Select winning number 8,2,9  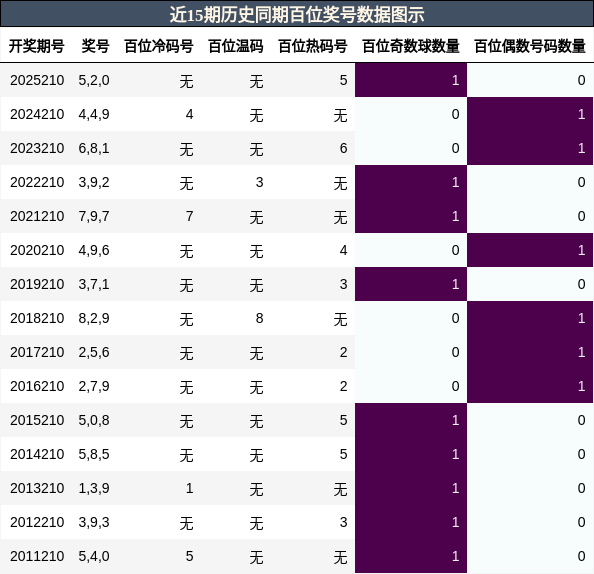pyautogui.click(x=94, y=318)
